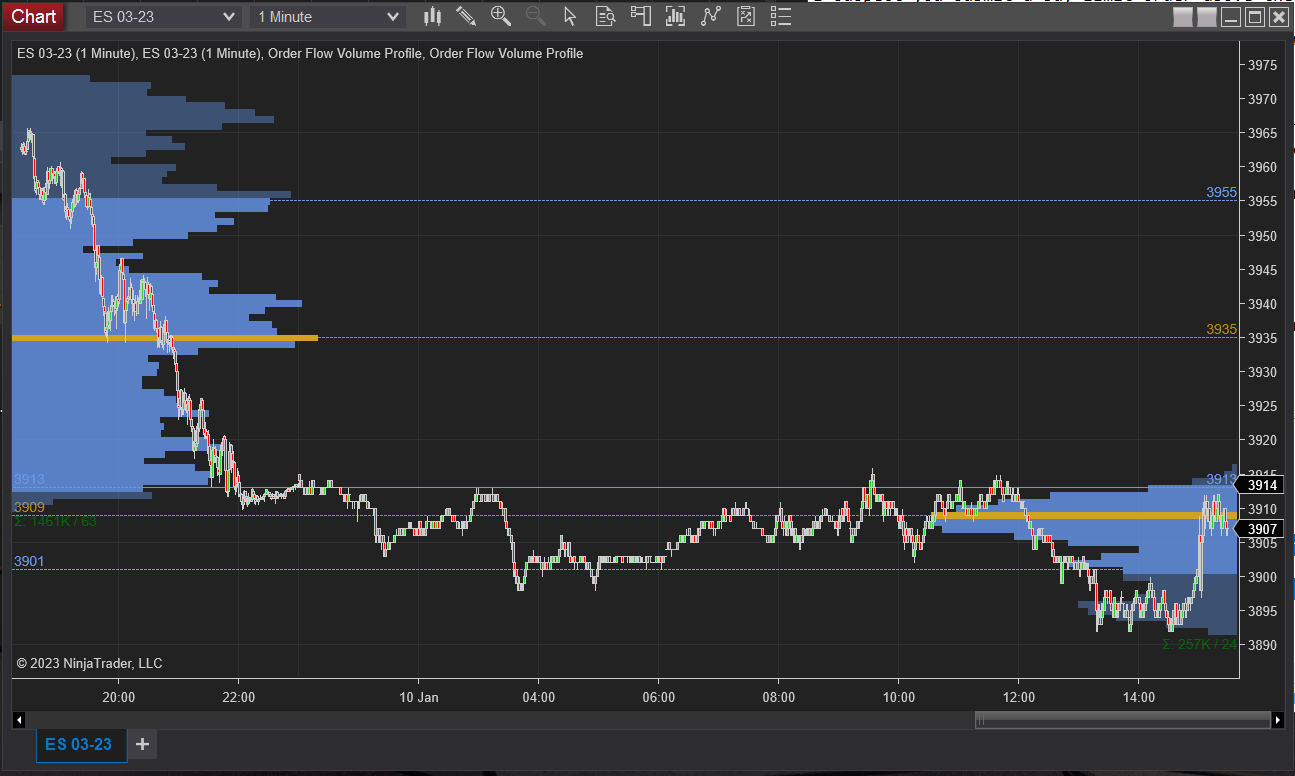Click '06:00' on the time axis
The height and width of the screenshot is (776, 1295).
tap(658, 697)
